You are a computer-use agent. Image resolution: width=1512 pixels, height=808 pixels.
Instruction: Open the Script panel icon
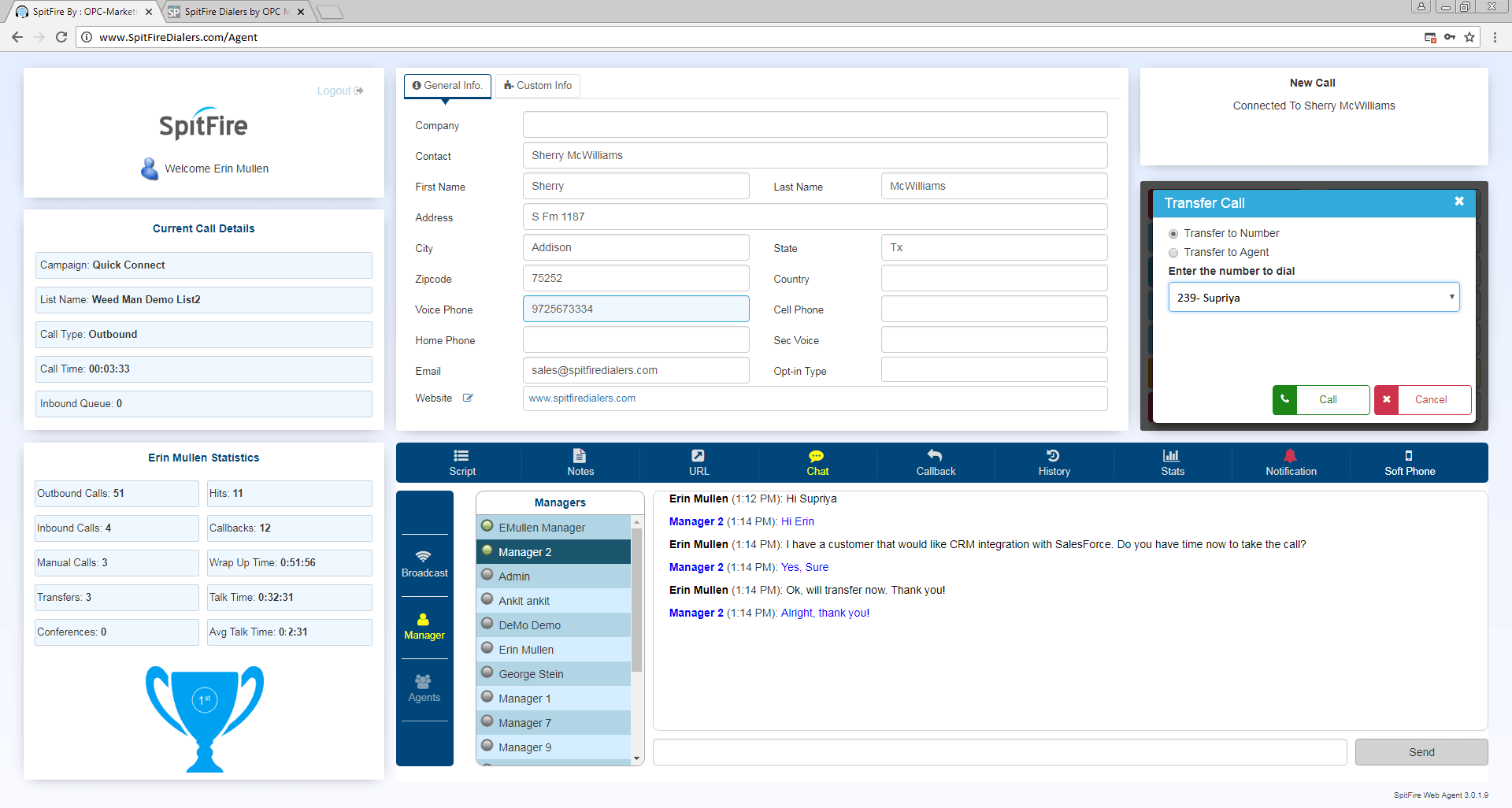pos(461,455)
